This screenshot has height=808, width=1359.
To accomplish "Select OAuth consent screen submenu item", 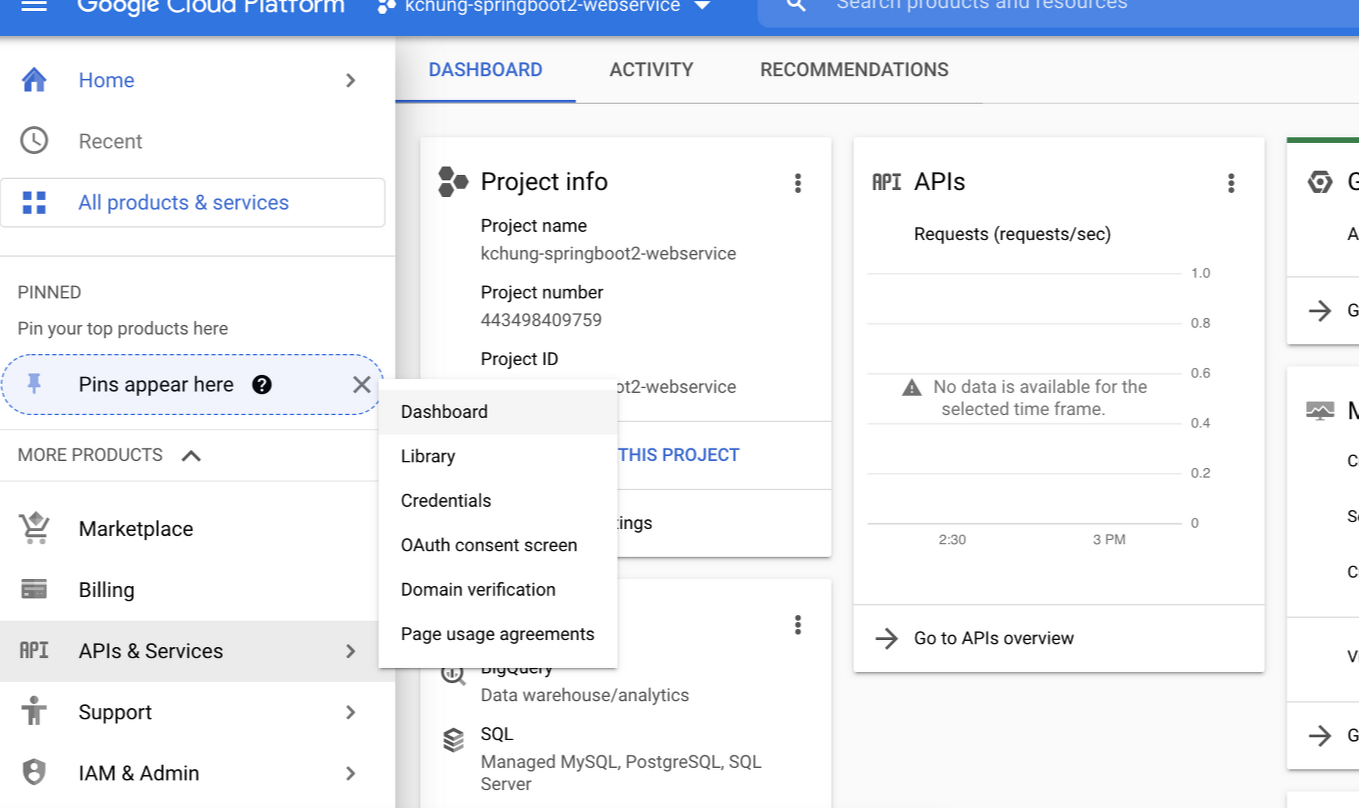I will pyautogui.click(x=498, y=545).
